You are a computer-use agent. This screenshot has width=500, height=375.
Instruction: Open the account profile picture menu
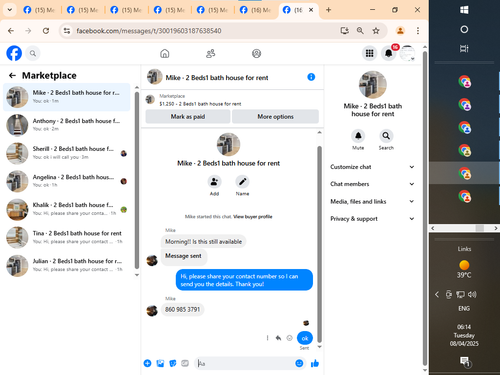[x=407, y=53]
